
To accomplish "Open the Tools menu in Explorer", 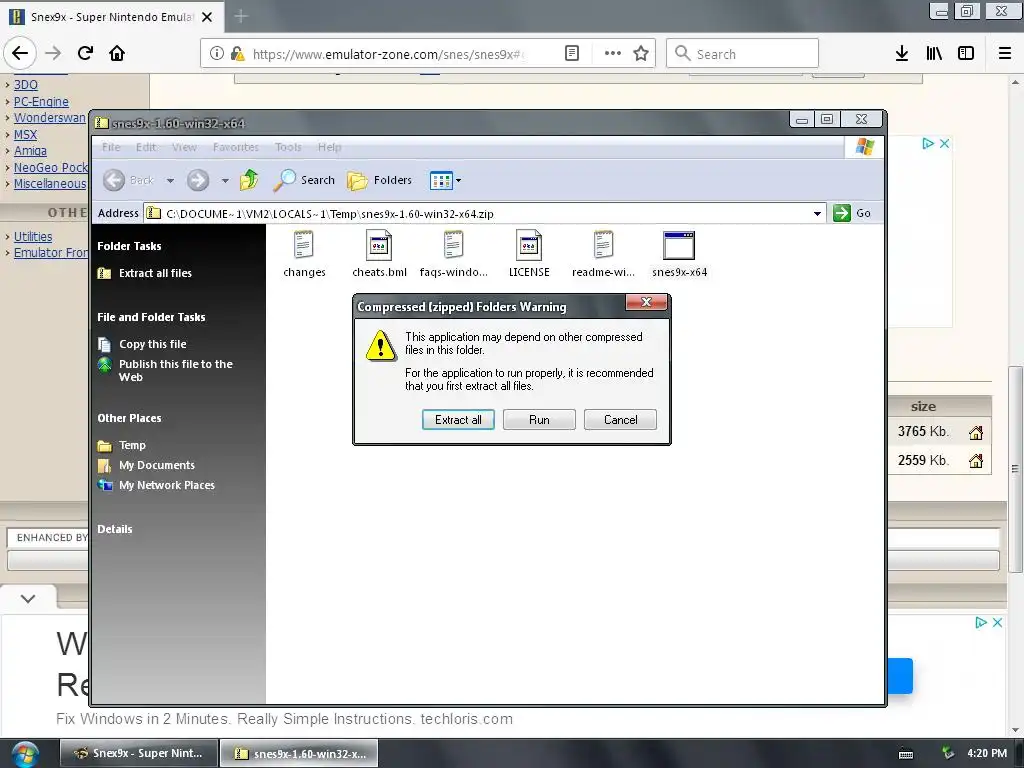I will pyautogui.click(x=288, y=148).
